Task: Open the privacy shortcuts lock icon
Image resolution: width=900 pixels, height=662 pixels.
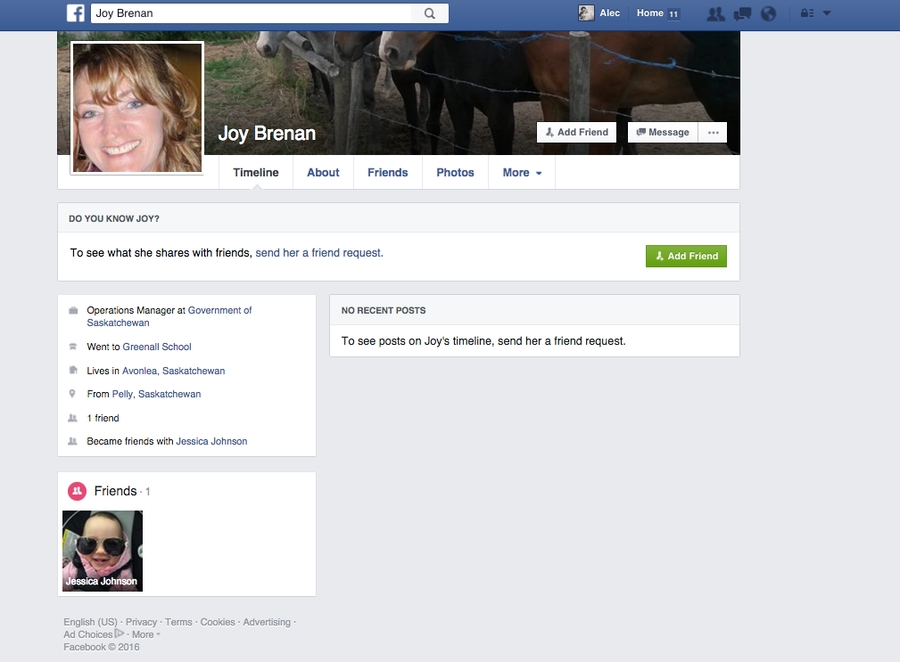Action: tap(807, 14)
